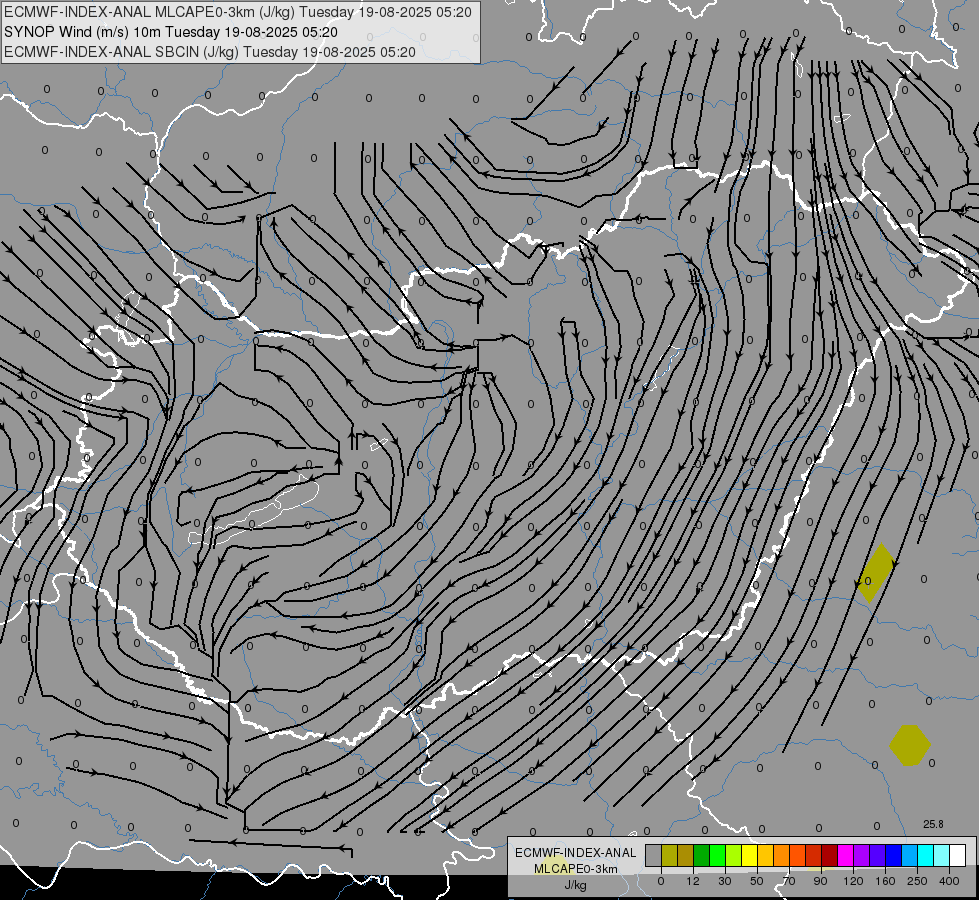
Task: Click the '70' tick label on the color scale
Action: (789, 881)
